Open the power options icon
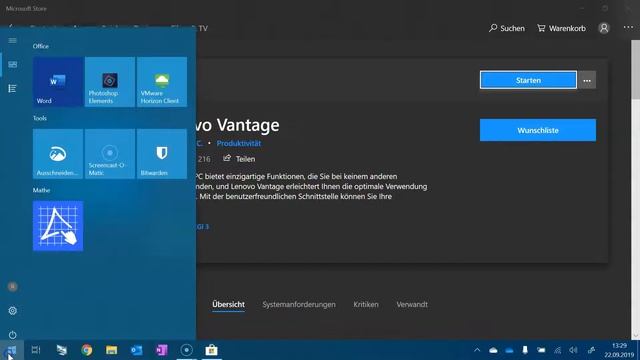The image size is (640, 360). pos(13,335)
